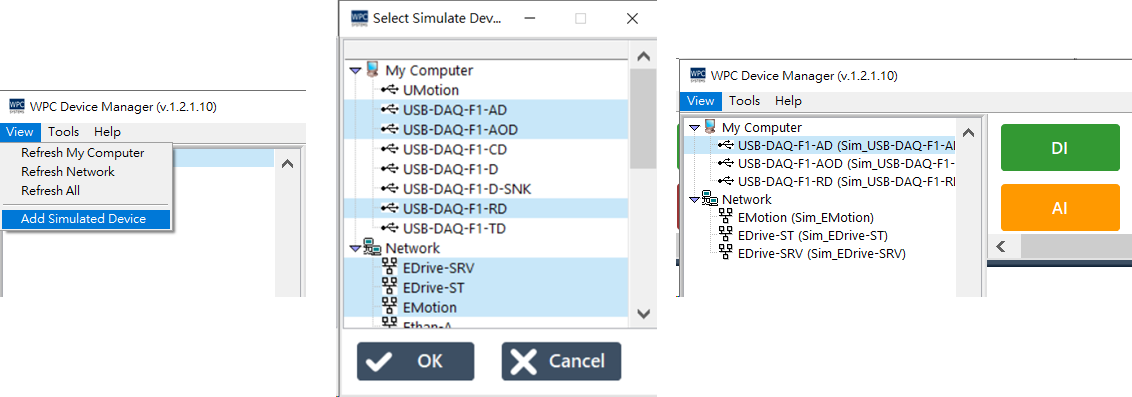Collapse My Computer node in Select Simulate Device dialog
This screenshot has width=1132, height=397.
(x=354, y=71)
